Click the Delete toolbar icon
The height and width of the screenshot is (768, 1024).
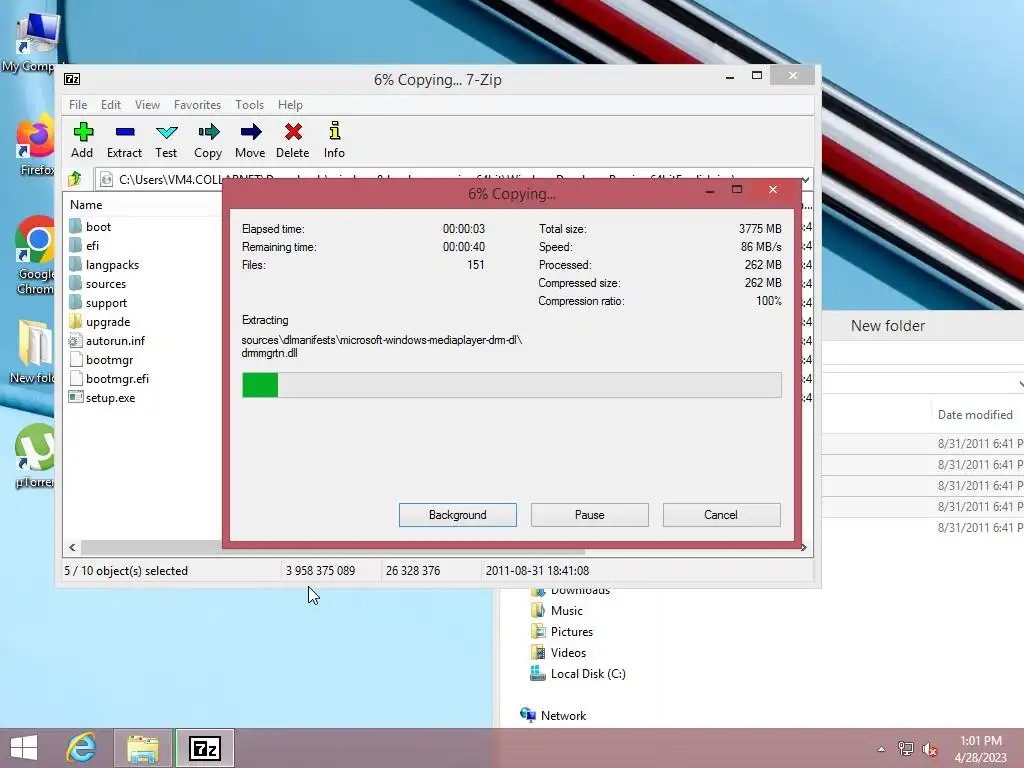coord(293,133)
